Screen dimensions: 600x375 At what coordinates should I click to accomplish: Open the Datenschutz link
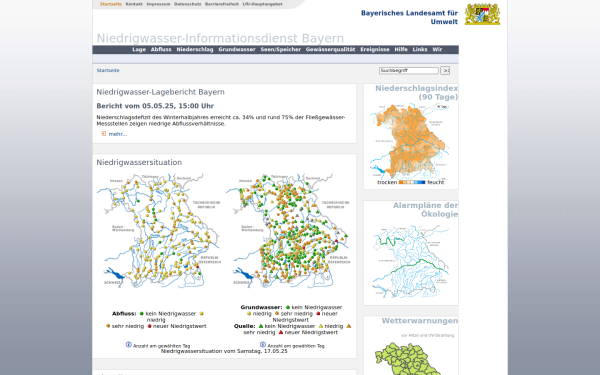coord(188,4)
